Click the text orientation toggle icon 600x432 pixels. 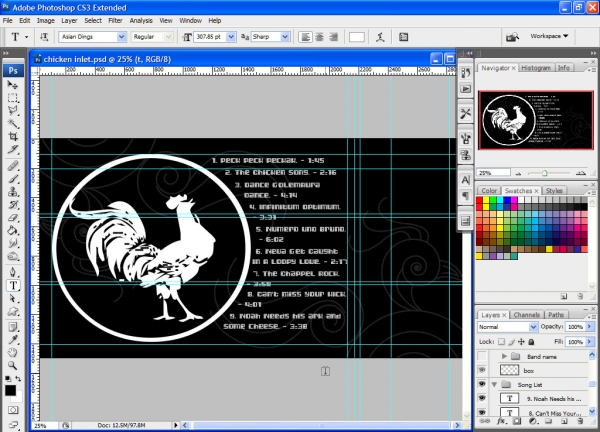coord(44,37)
